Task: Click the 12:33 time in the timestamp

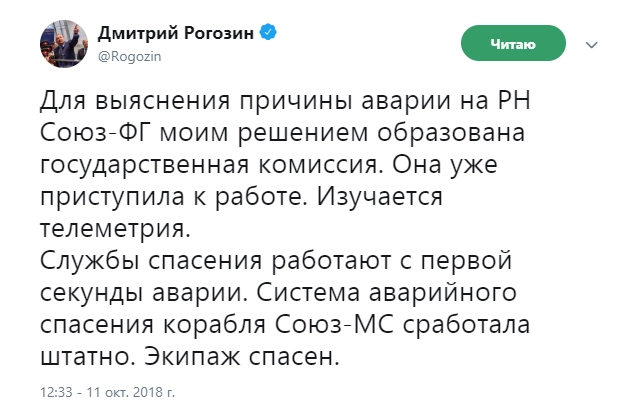Action: tap(56, 391)
